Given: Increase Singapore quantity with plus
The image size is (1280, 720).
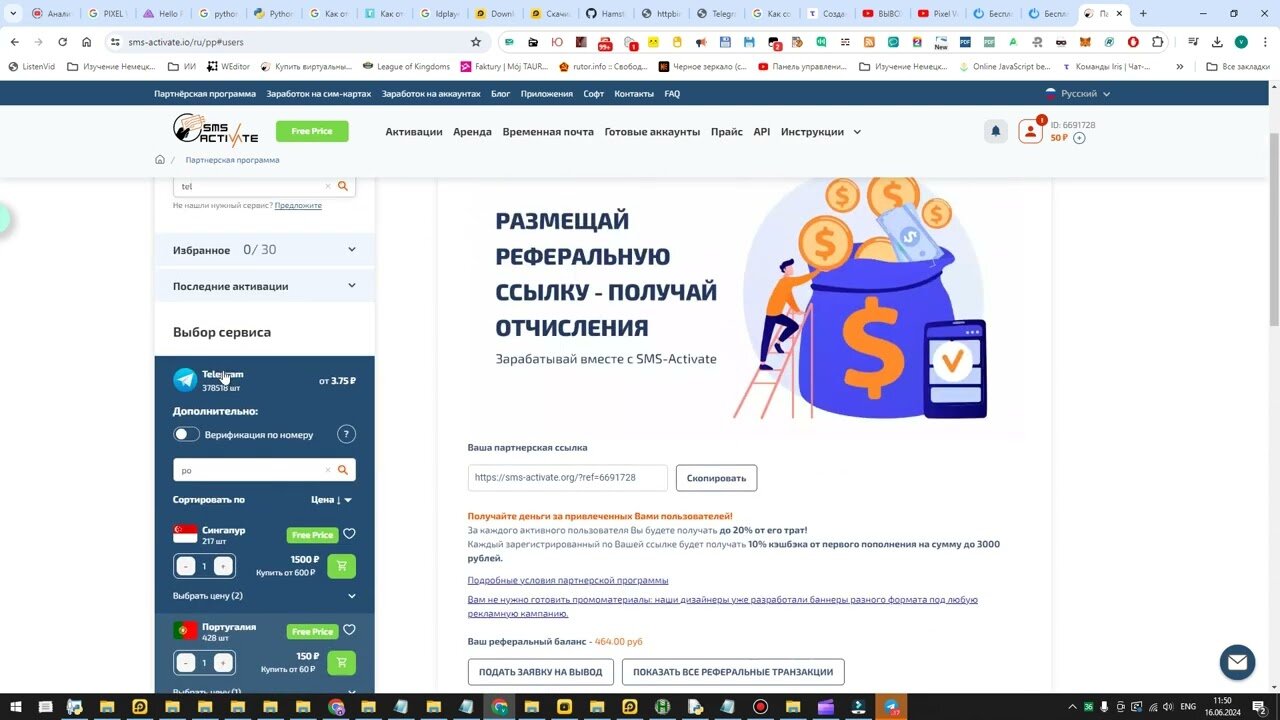Looking at the screenshot, I should point(223,566).
